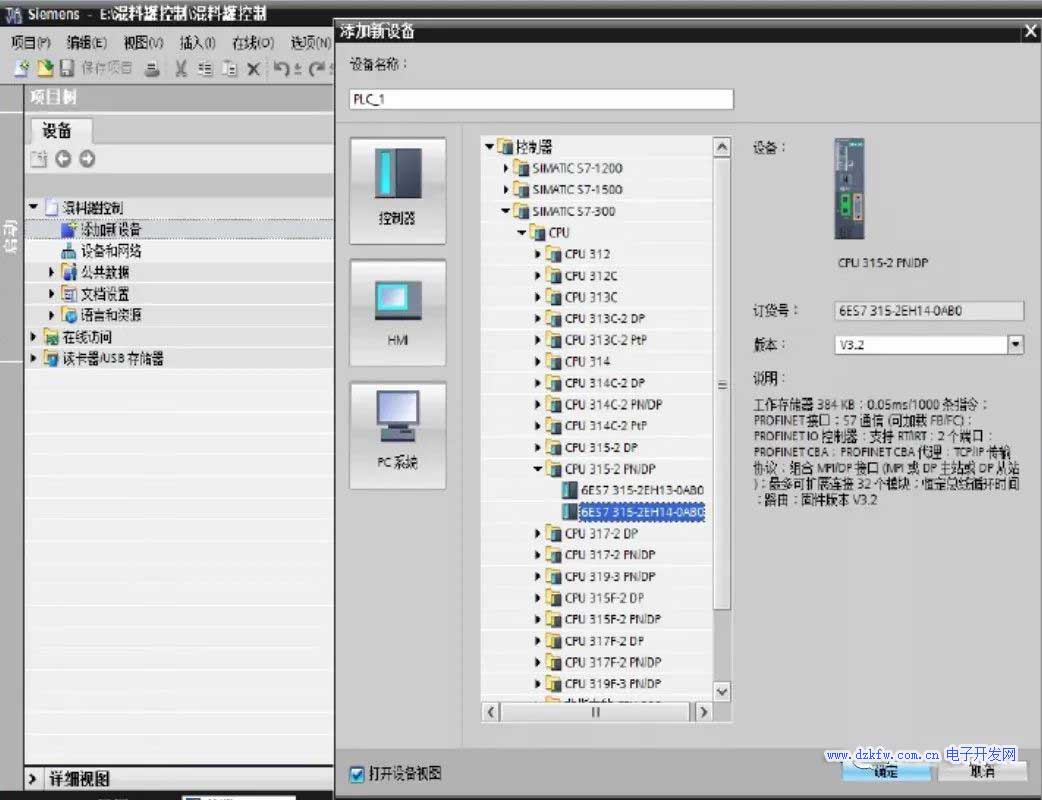Click the undo arrow icon
Image resolution: width=1042 pixels, height=800 pixels.
(x=282, y=68)
